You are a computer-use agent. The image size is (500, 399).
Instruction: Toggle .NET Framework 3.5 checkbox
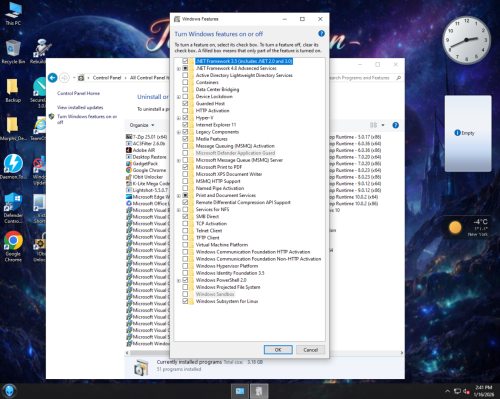(x=185, y=61)
